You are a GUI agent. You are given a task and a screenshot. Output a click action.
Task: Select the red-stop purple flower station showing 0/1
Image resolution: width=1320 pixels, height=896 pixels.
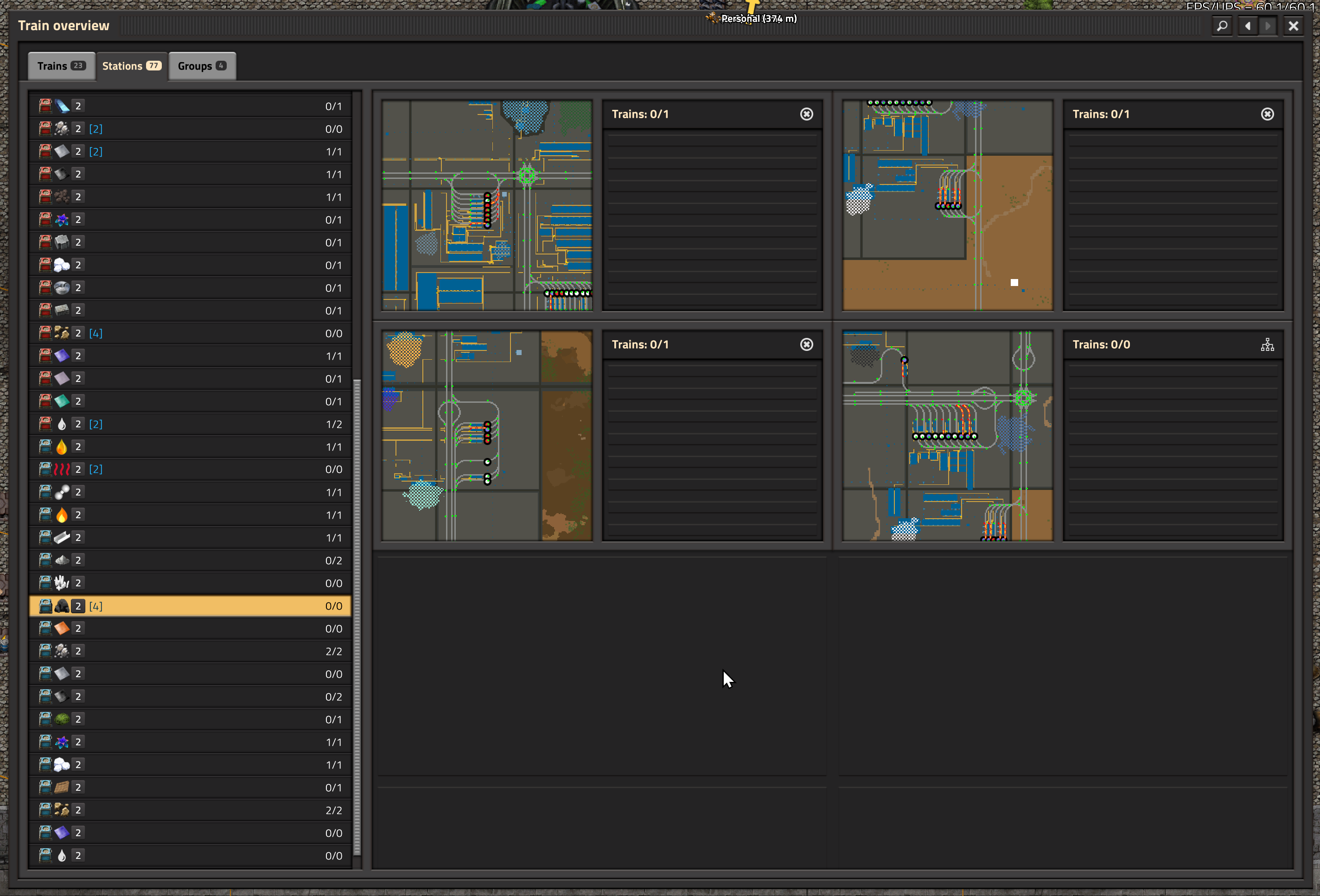pyautogui.click(x=190, y=220)
